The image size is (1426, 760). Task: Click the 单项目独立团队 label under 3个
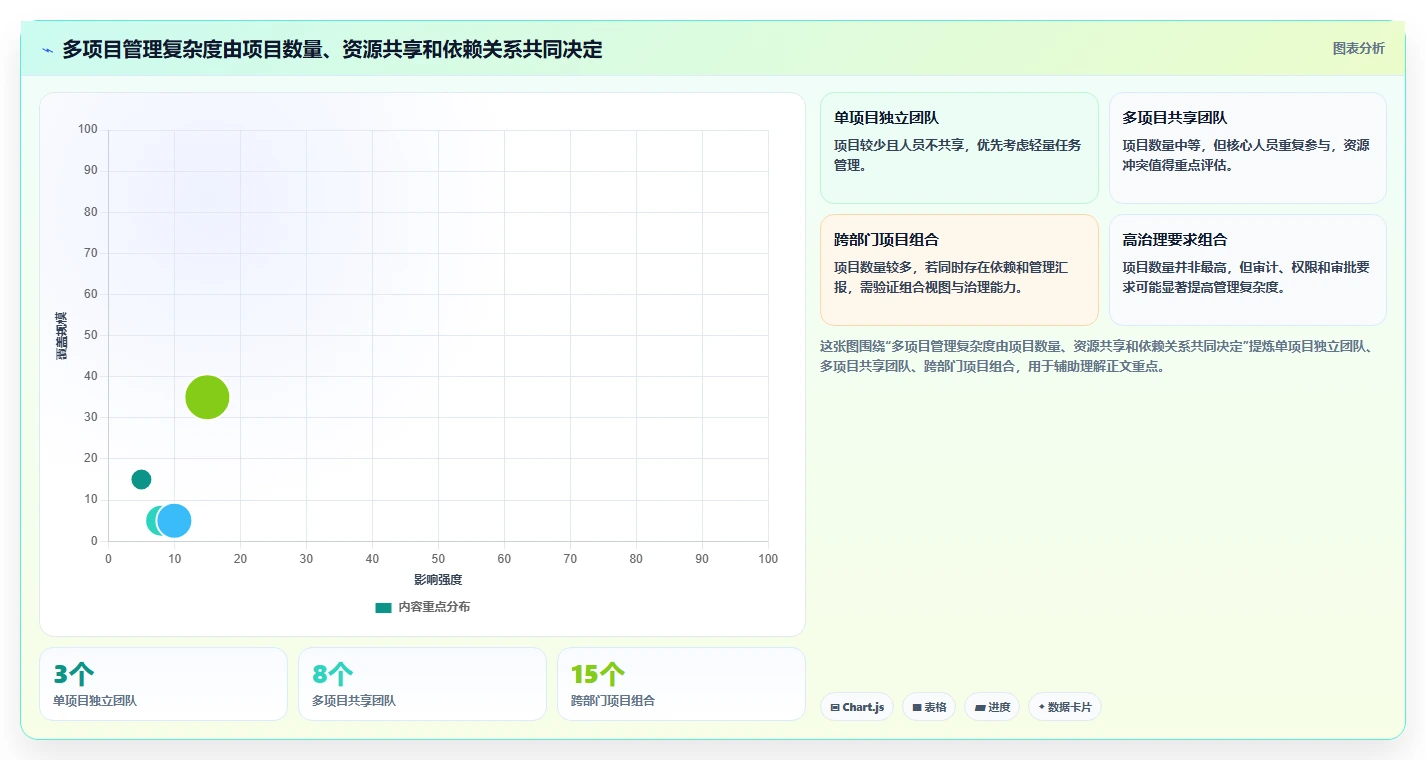pyautogui.click(x=95, y=701)
